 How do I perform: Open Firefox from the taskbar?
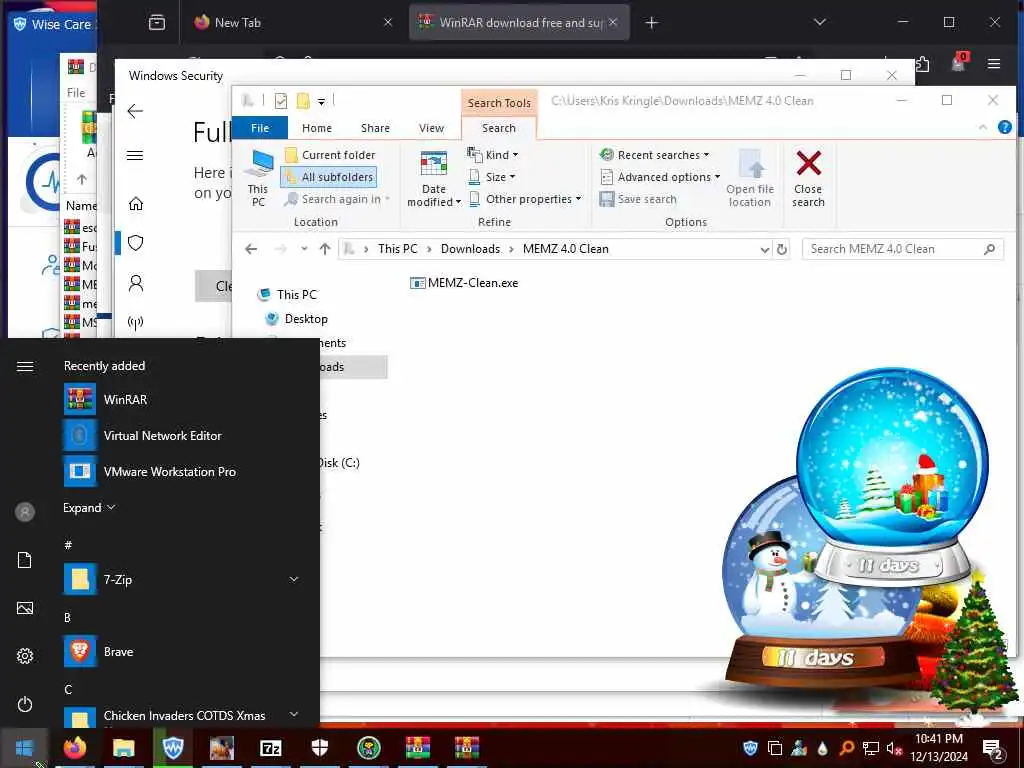coord(74,748)
